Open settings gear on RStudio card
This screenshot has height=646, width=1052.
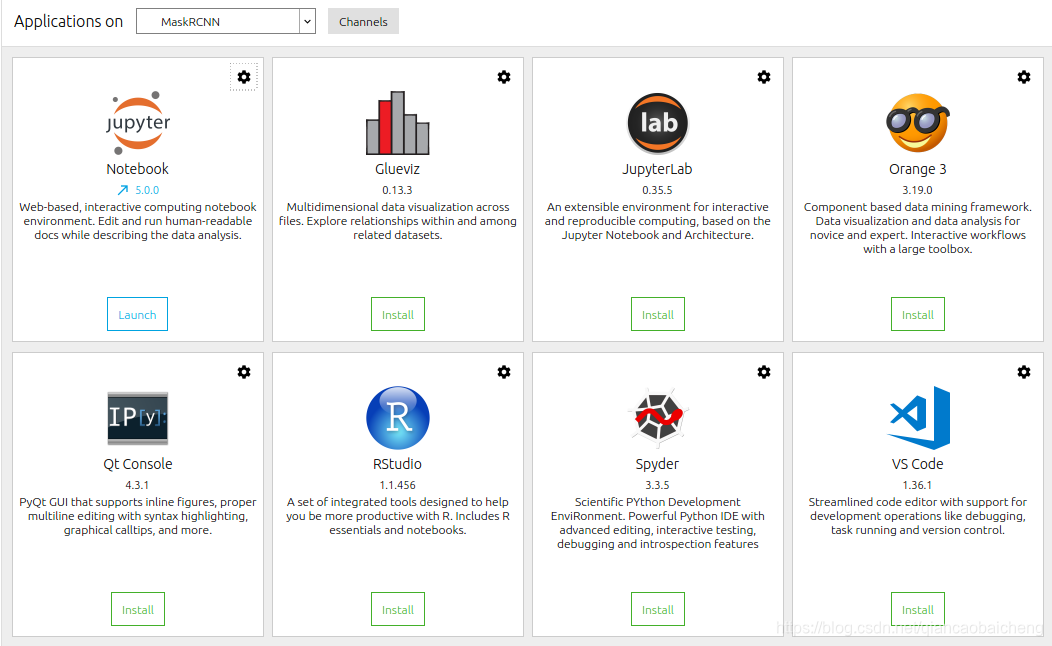pos(504,372)
